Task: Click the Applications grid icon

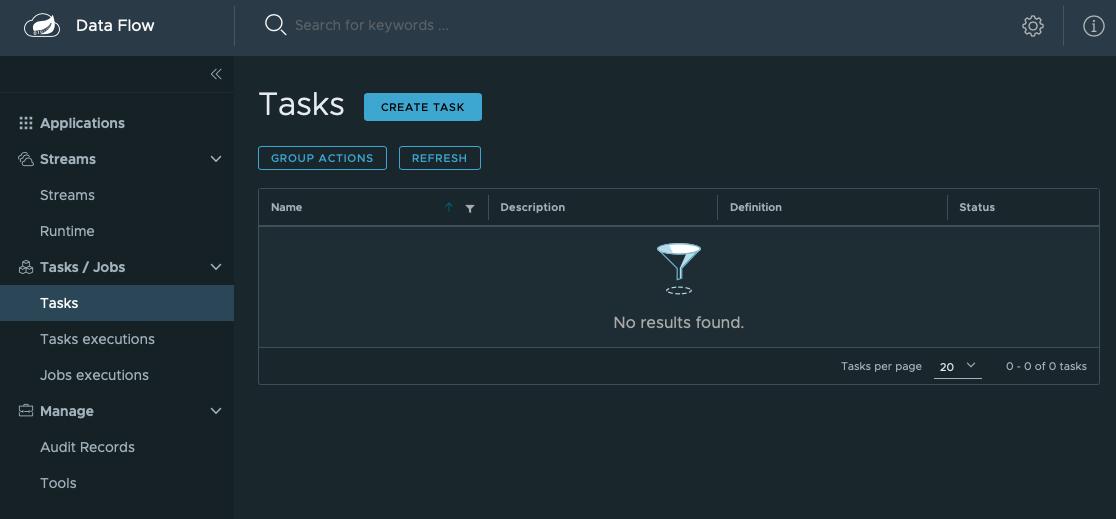Action: [x=26, y=123]
